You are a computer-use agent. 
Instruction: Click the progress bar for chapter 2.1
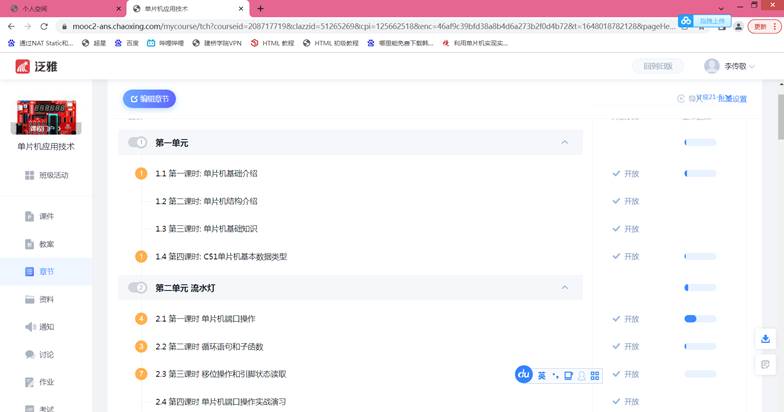[x=700, y=318]
